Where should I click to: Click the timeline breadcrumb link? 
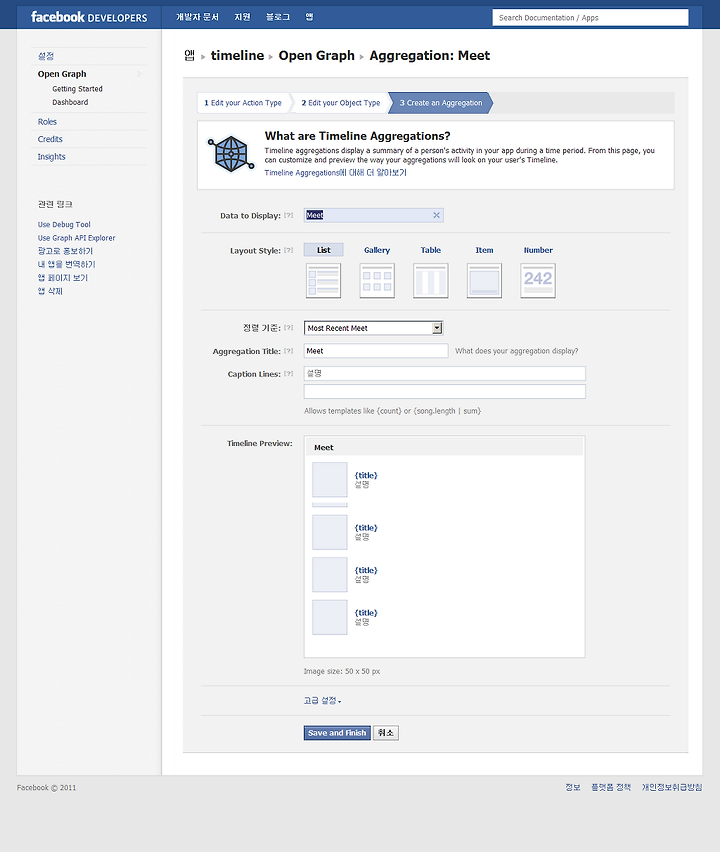(237, 55)
